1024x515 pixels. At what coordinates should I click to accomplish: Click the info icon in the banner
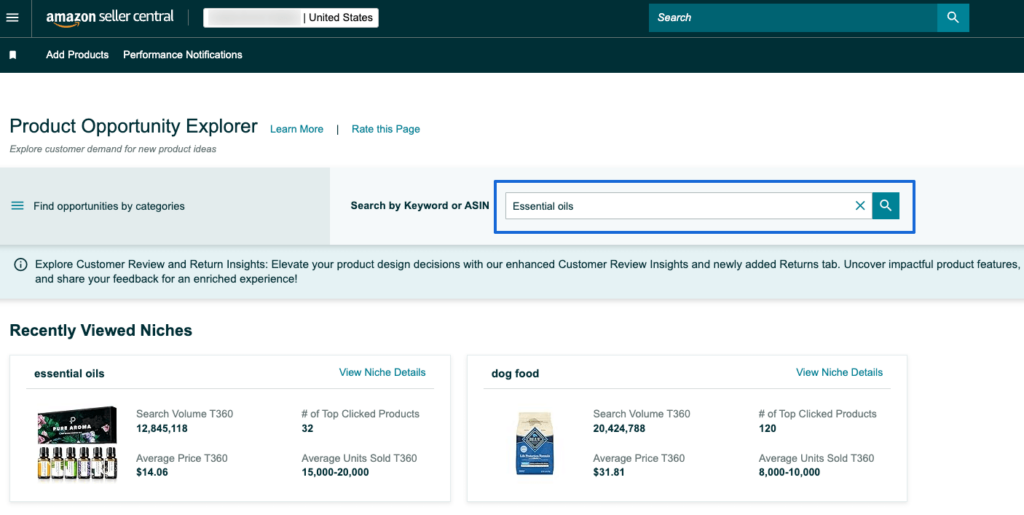[21, 264]
